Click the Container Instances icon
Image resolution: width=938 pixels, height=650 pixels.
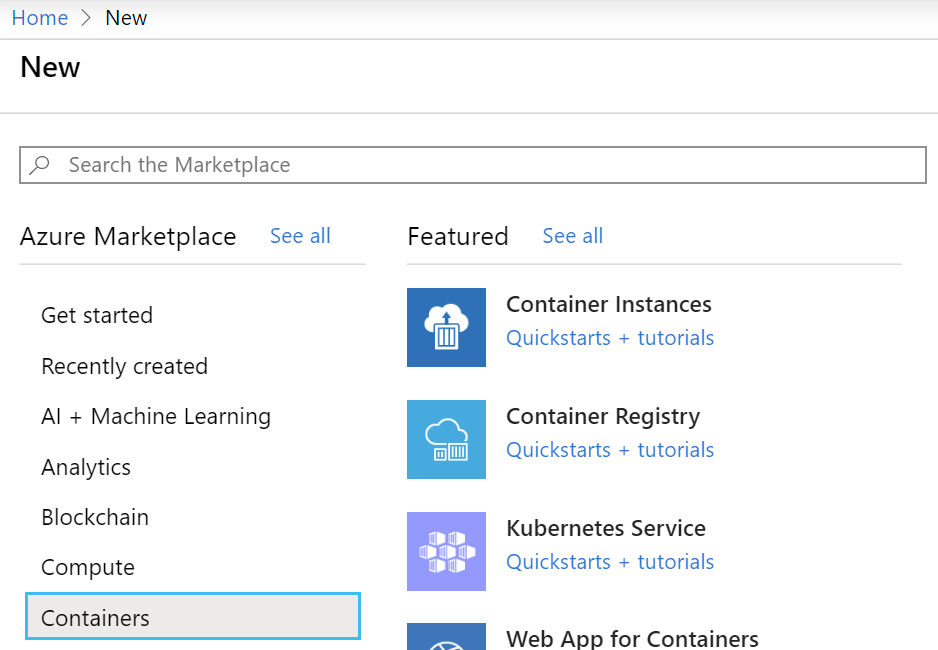[446, 327]
